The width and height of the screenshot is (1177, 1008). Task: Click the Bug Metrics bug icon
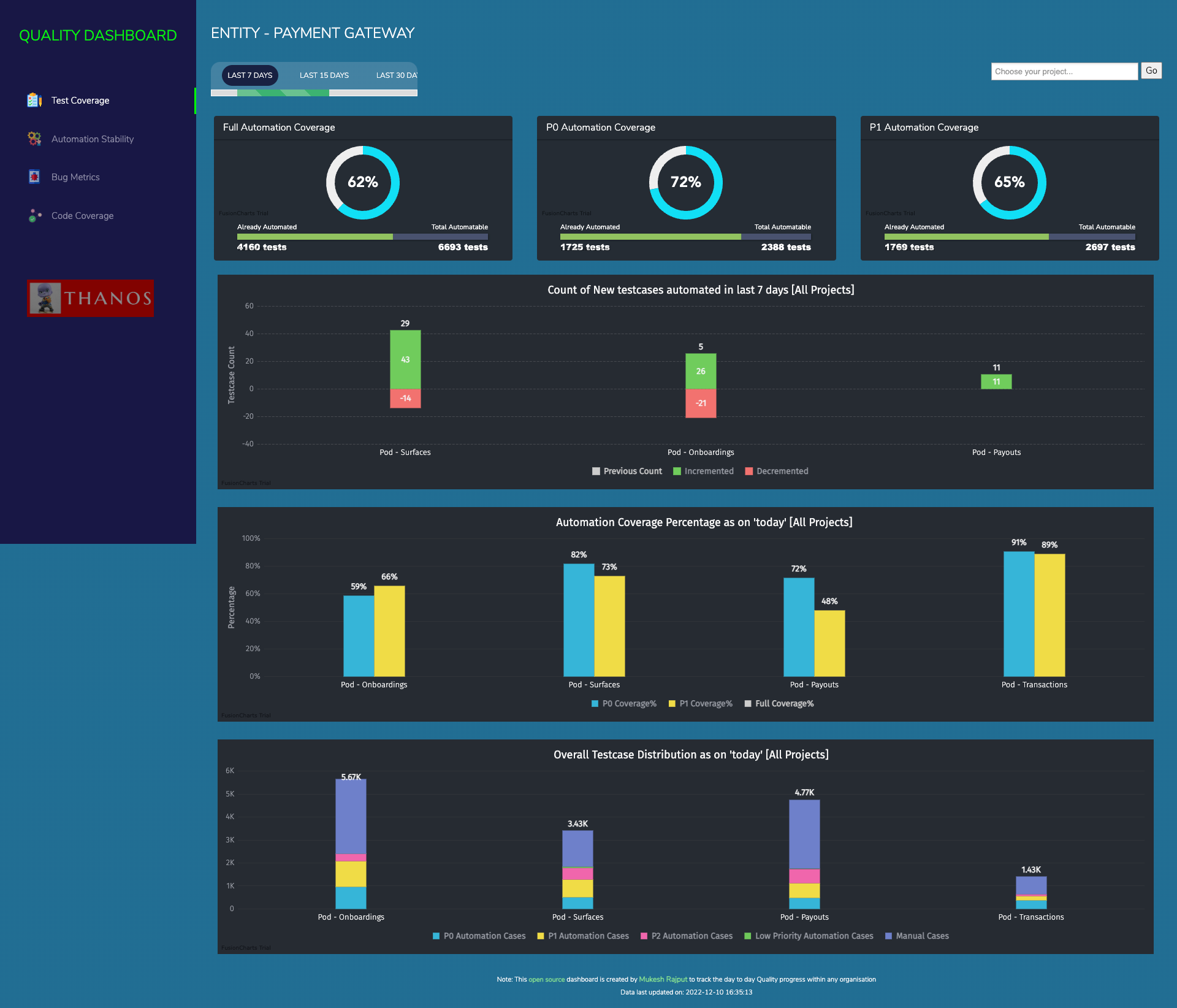click(34, 177)
